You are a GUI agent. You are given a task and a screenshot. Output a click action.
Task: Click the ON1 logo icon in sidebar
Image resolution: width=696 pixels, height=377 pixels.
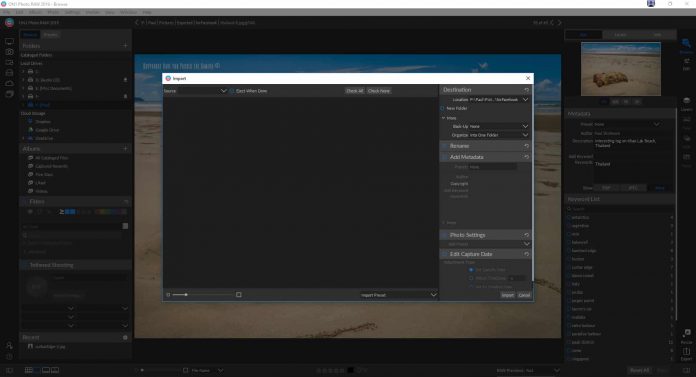(9, 22)
